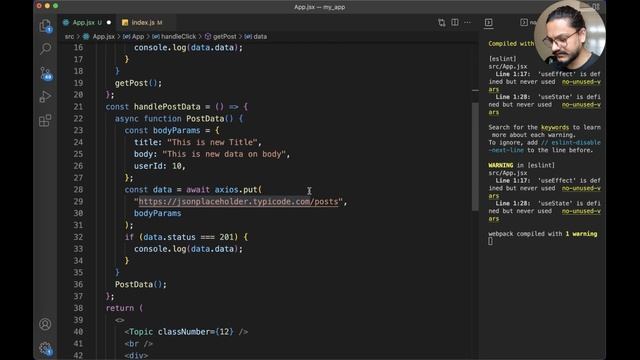Open the Run and Debug view
The height and width of the screenshot is (360, 640).
[x=45, y=97]
